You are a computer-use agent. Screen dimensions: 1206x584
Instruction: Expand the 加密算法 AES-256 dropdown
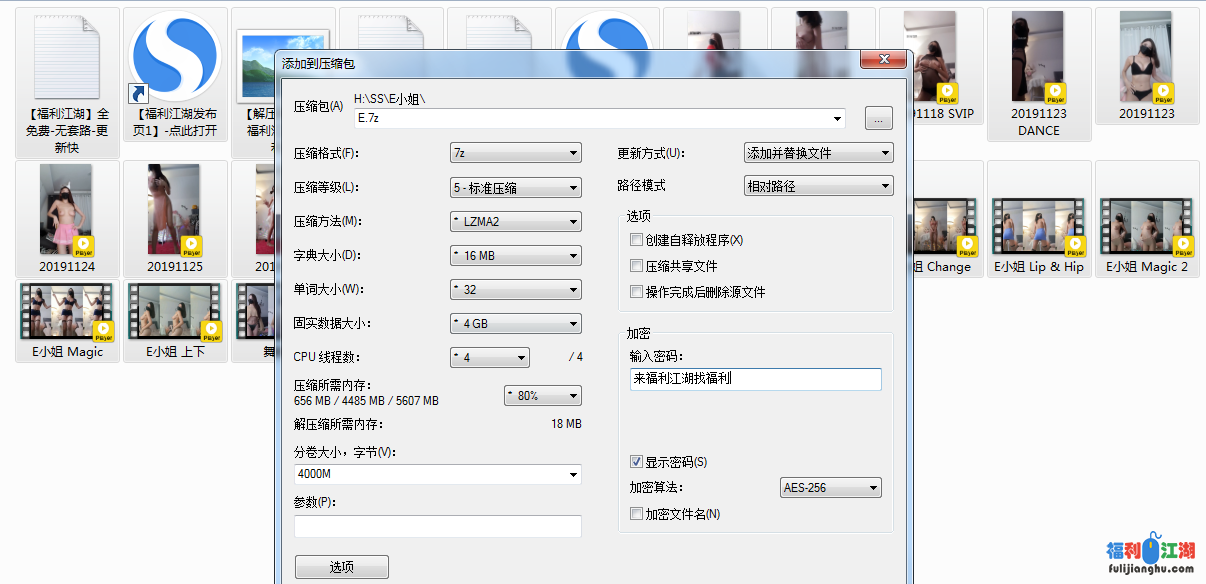pos(830,488)
